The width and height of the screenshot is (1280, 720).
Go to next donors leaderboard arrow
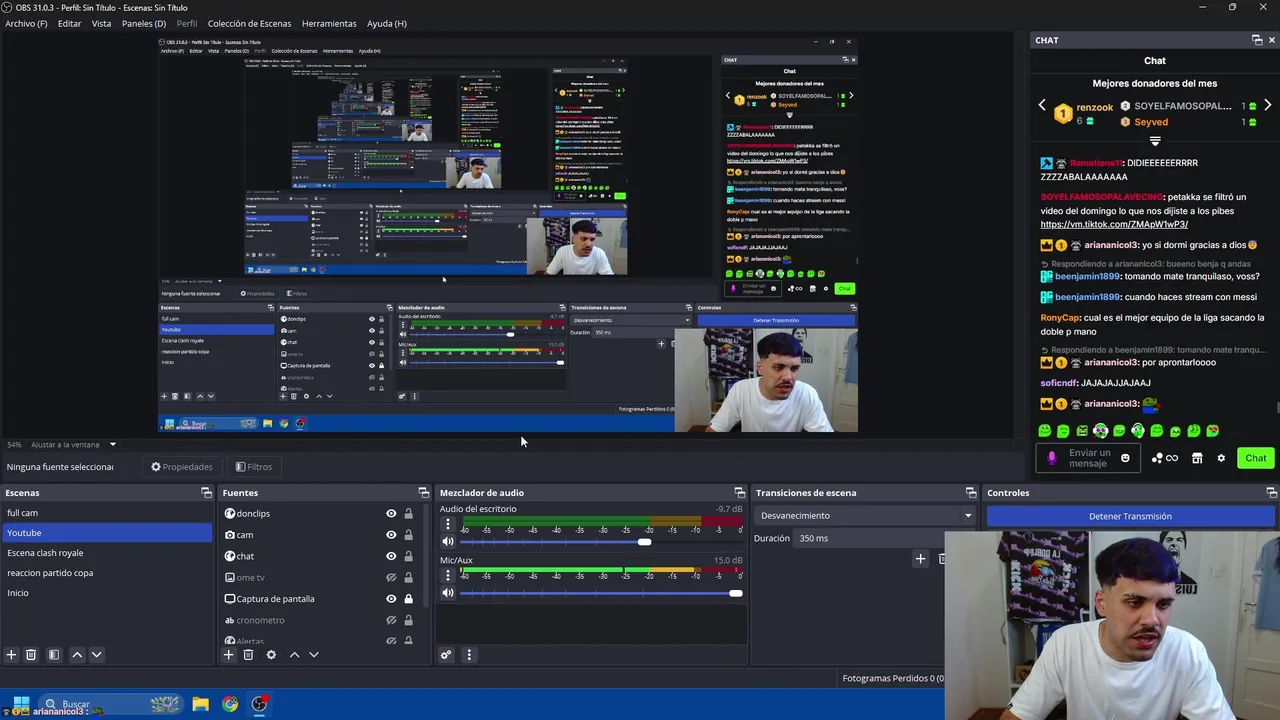click(x=1267, y=105)
